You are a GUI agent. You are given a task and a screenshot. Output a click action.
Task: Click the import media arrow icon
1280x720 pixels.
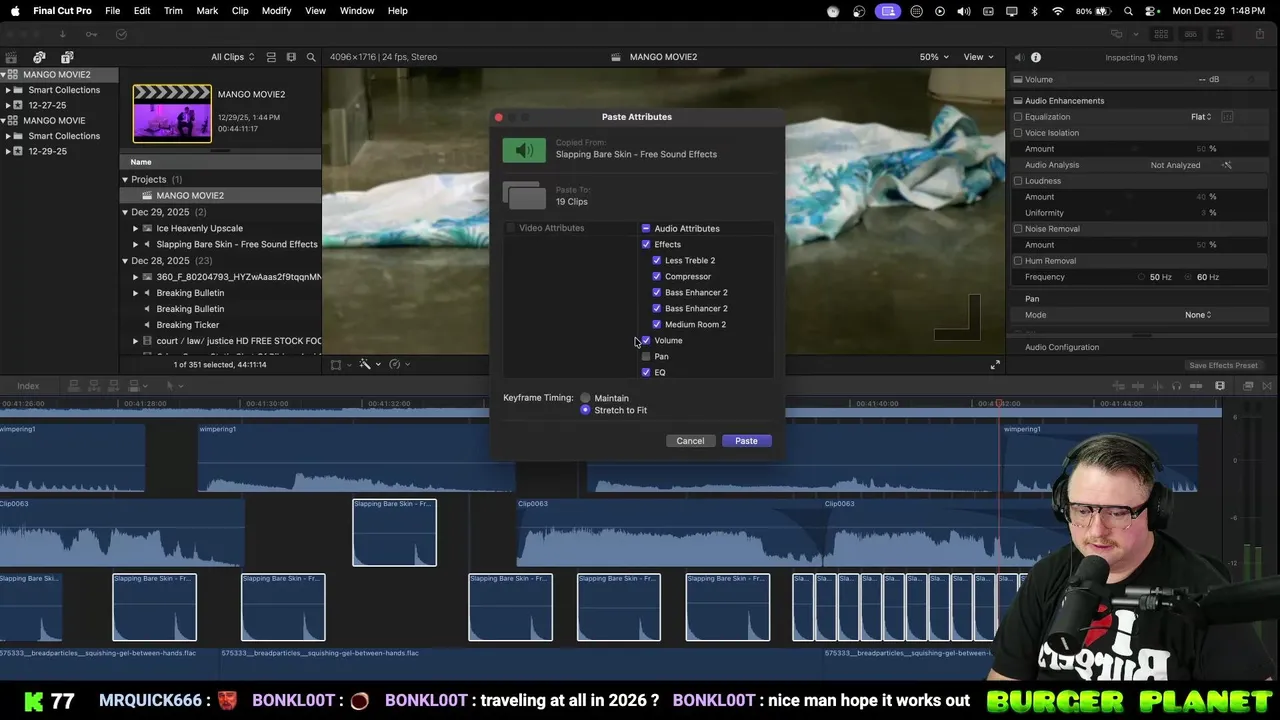point(62,34)
